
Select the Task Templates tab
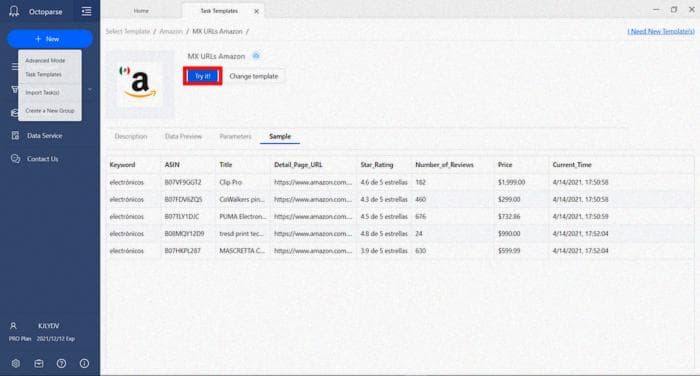219,11
